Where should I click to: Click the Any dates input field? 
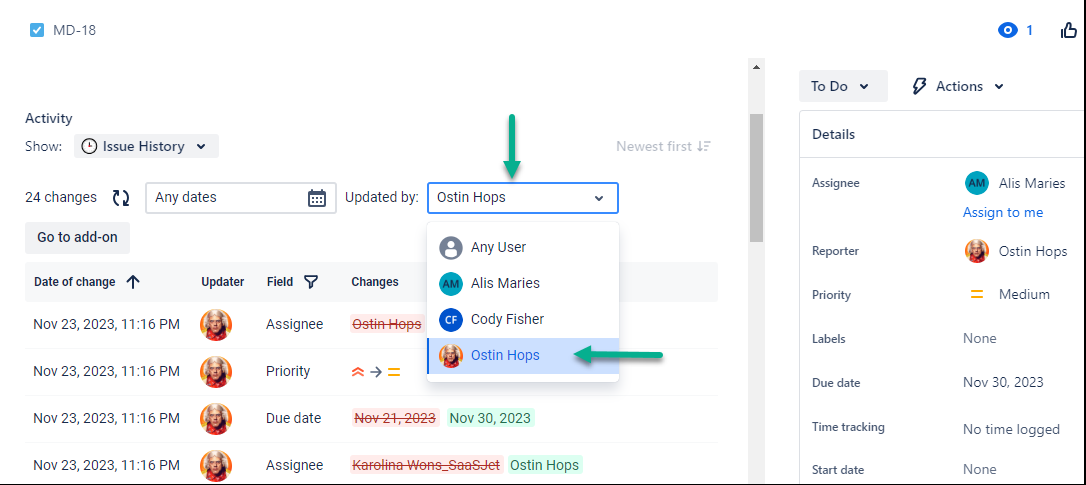tap(228, 198)
